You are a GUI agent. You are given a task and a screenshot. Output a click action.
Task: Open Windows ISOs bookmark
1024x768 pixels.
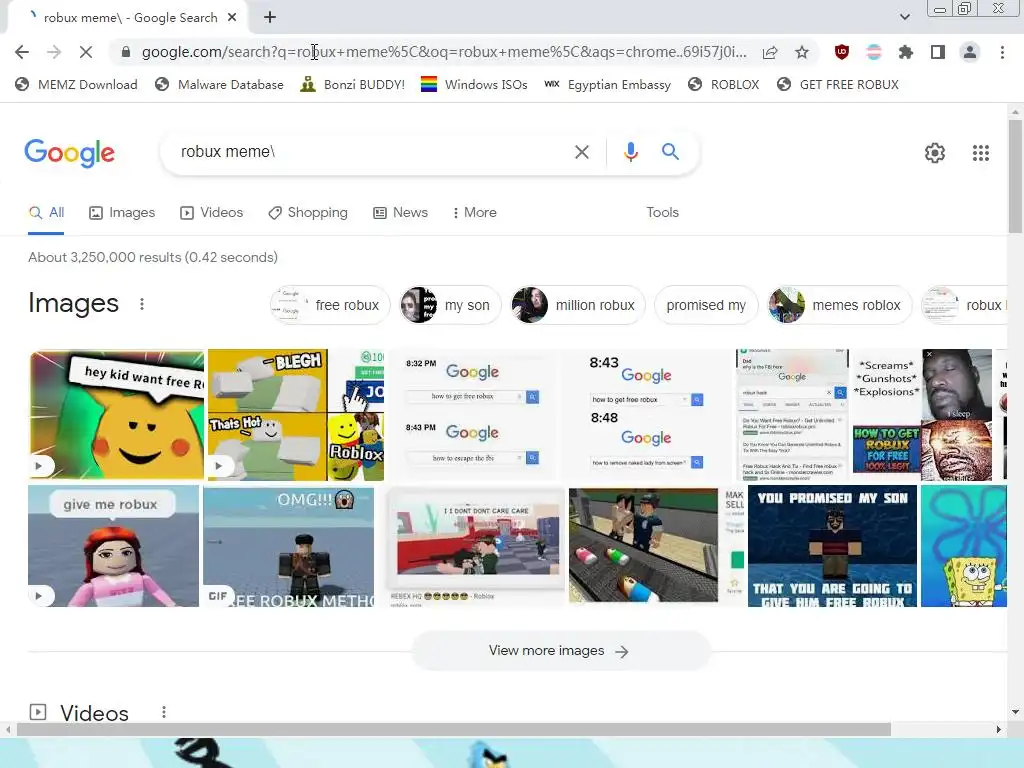[x=474, y=85]
